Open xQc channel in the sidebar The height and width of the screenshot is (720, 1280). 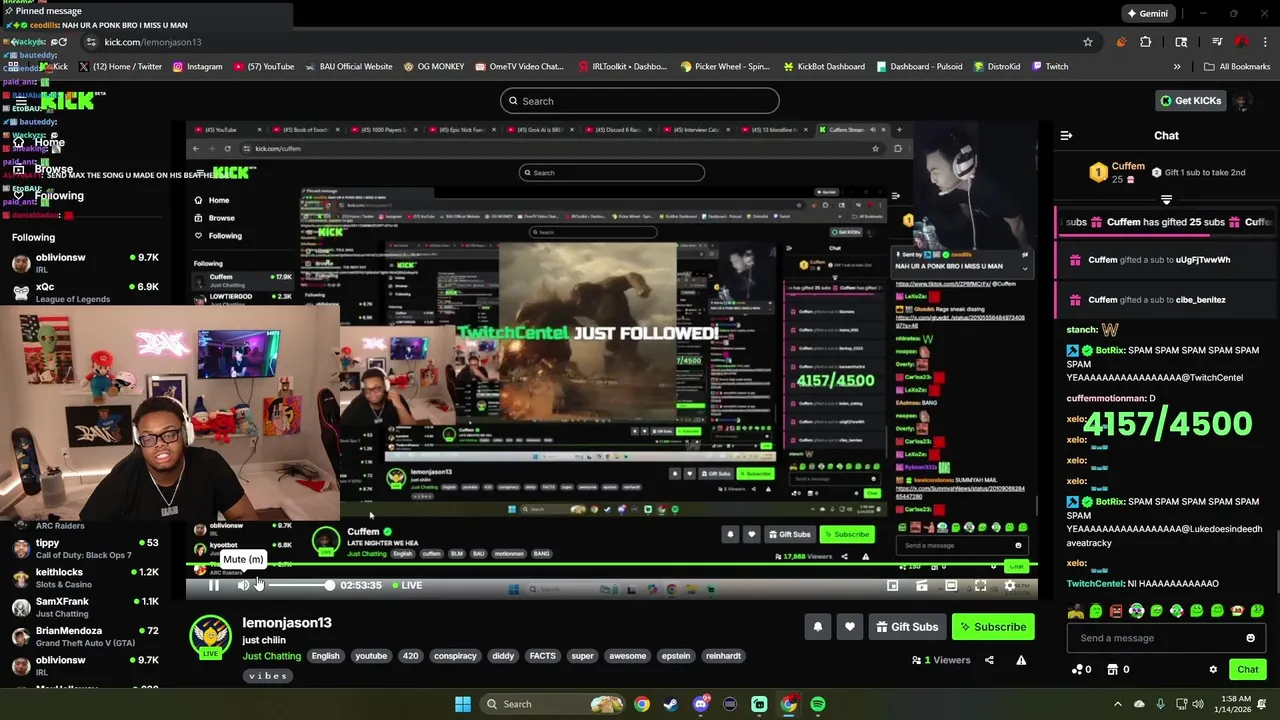(85, 292)
